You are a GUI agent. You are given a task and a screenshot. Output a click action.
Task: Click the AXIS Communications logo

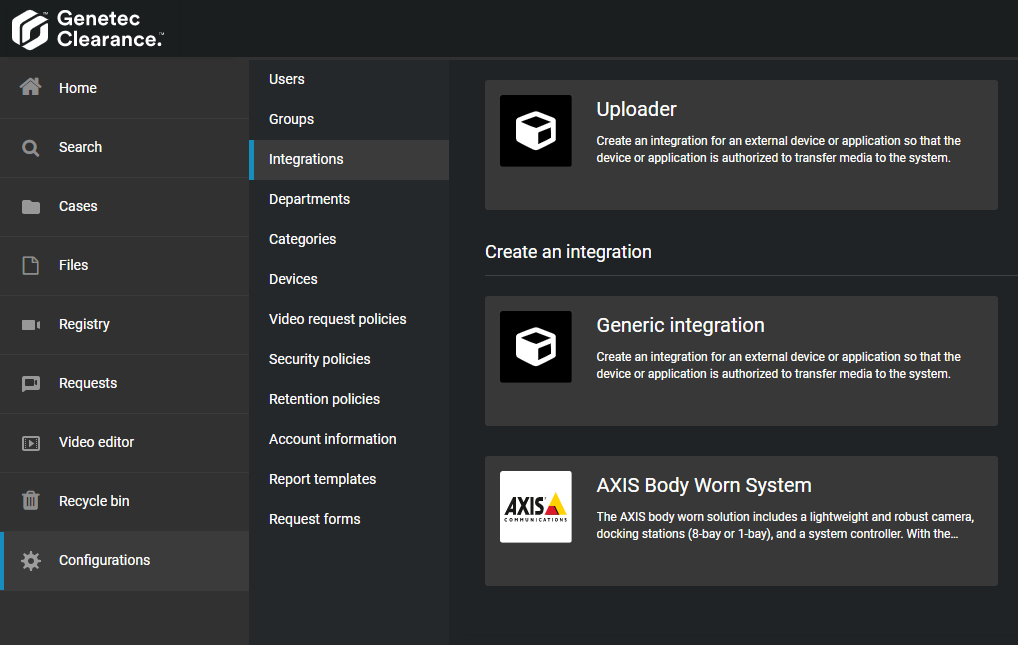pyautogui.click(x=536, y=507)
